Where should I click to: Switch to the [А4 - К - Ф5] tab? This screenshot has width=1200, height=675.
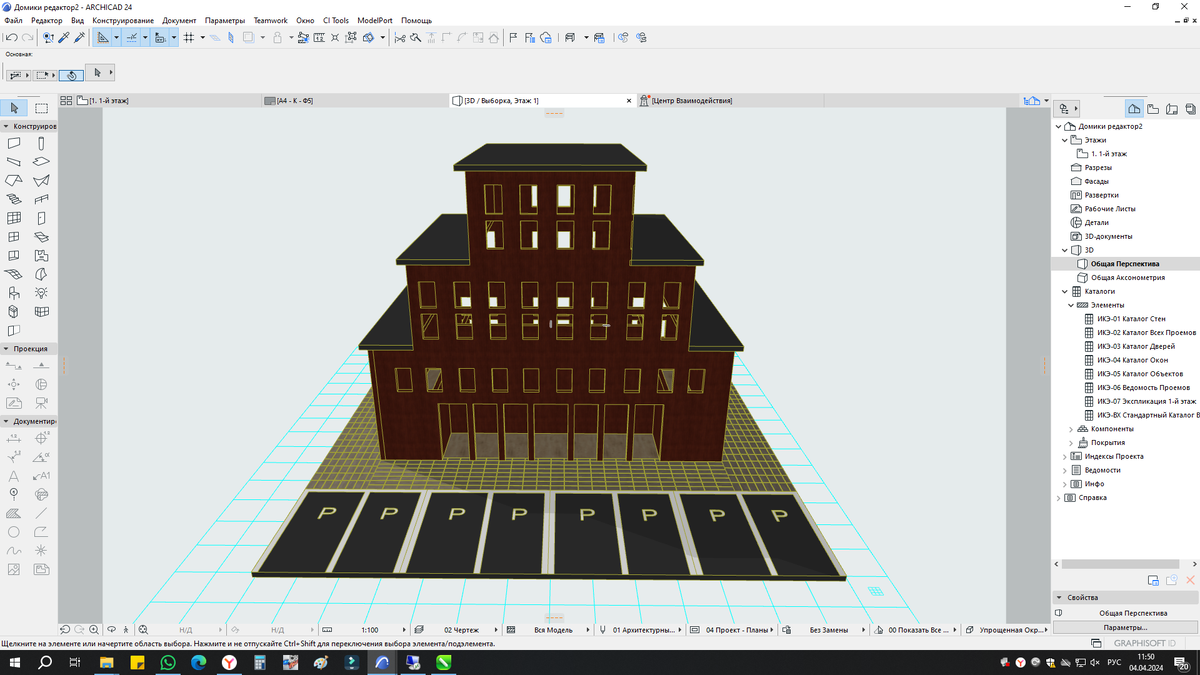(354, 101)
